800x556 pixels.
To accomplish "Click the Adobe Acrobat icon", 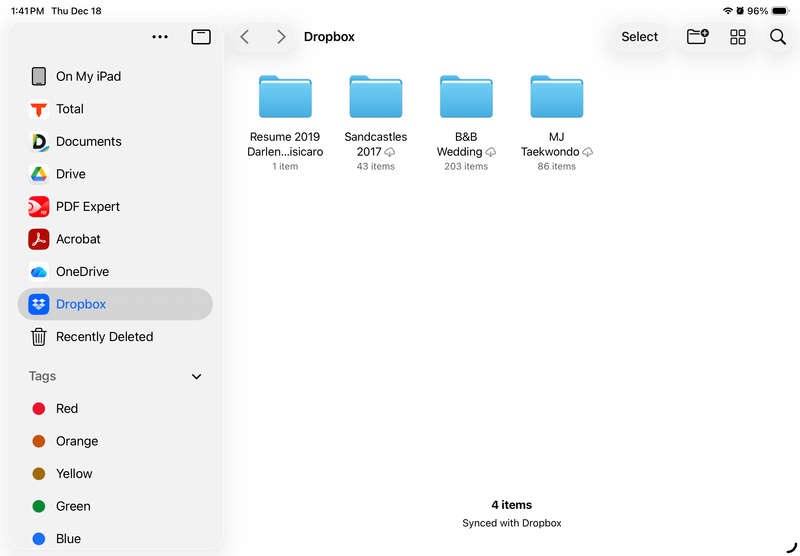I will (x=39, y=239).
